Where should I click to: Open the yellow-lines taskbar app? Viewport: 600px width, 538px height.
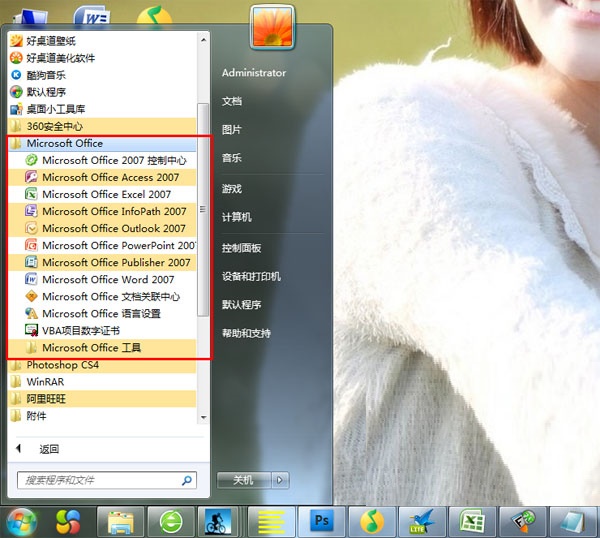(271, 522)
